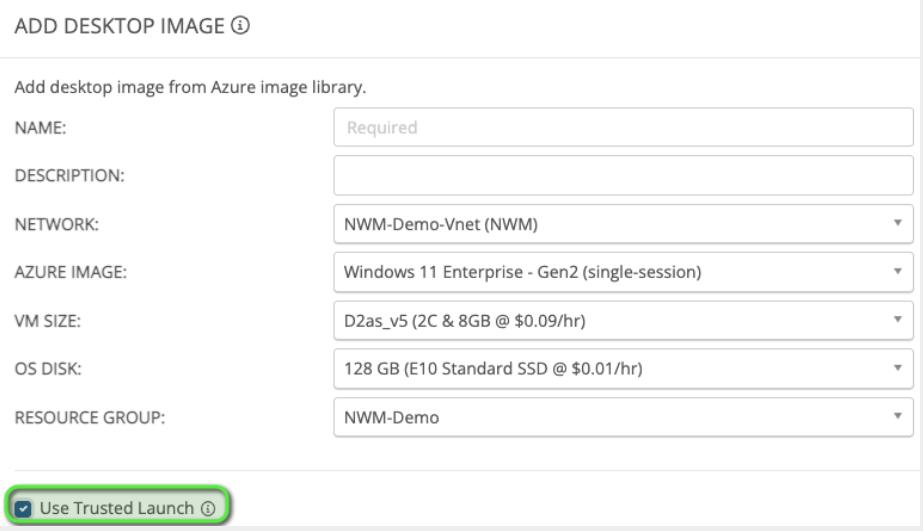This screenshot has height=531, width=923.
Task: Click the Use Trusted Launch label text
Action: pos(116,509)
